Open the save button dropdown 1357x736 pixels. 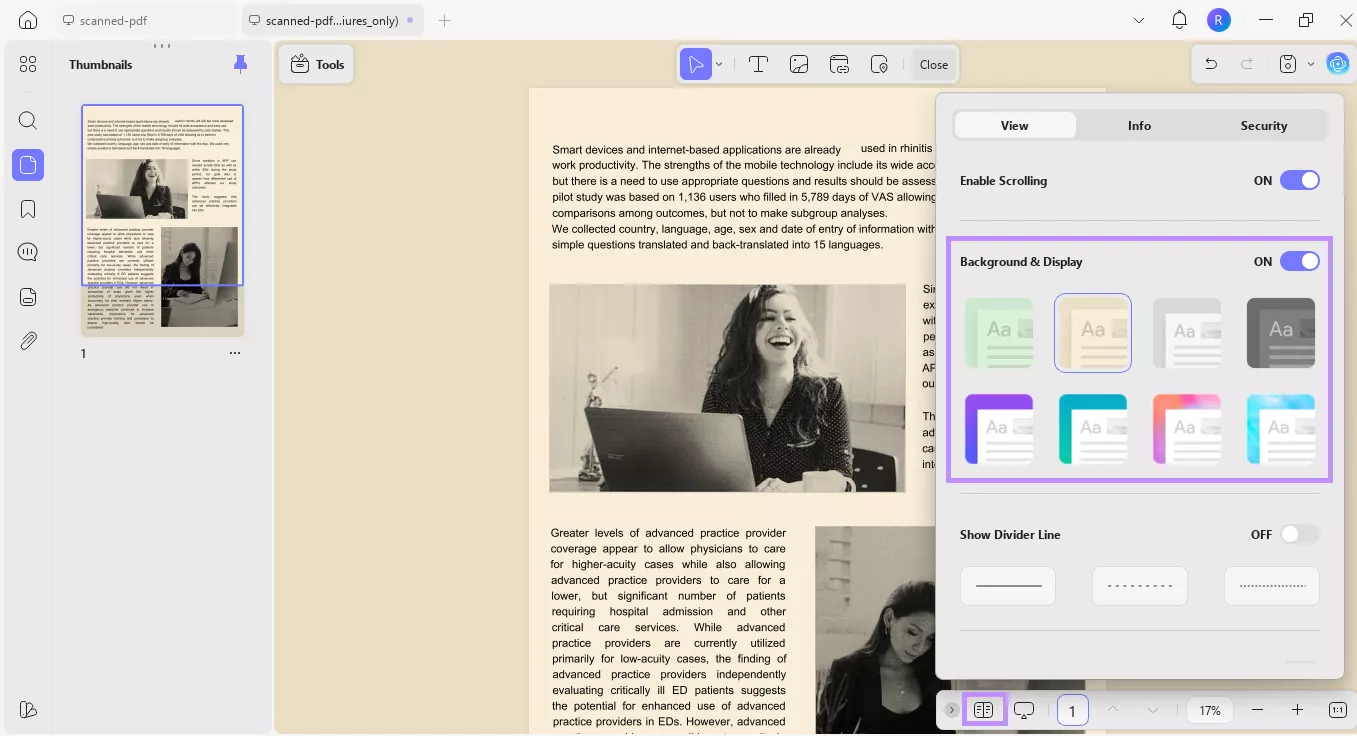(1311, 64)
